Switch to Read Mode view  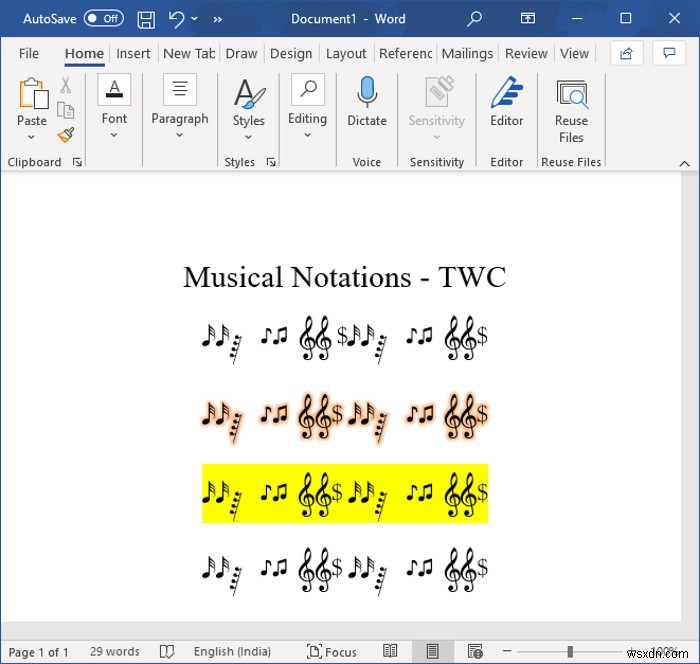coord(390,651)
